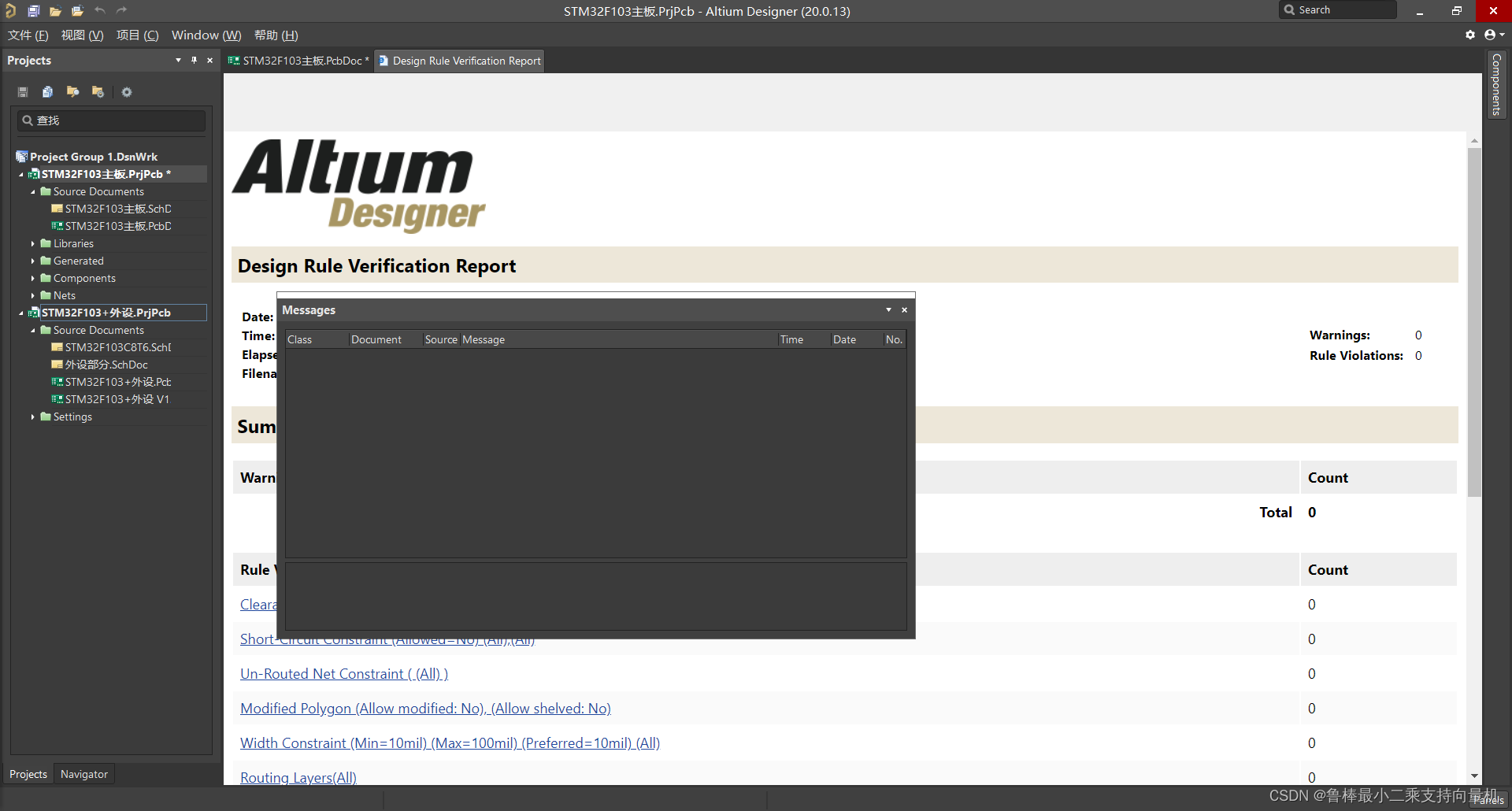The width and height of the screenshot is (1512, 811).
Task: Select the Design Rule Verification Report tab
Action: (x=460, y=61)
